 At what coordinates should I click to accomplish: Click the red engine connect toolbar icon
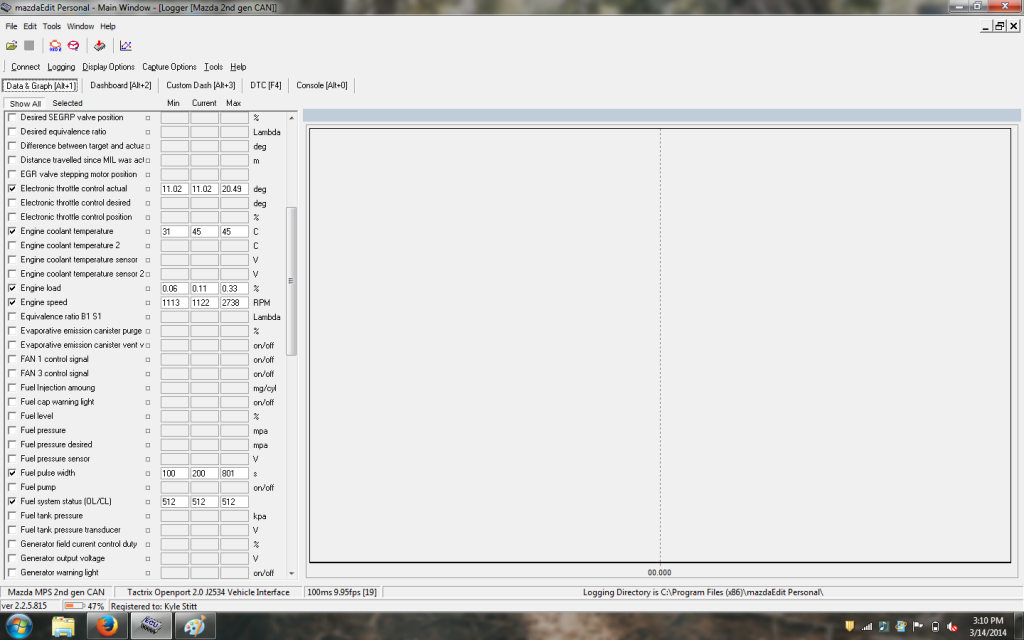click(x=56, y=46)
